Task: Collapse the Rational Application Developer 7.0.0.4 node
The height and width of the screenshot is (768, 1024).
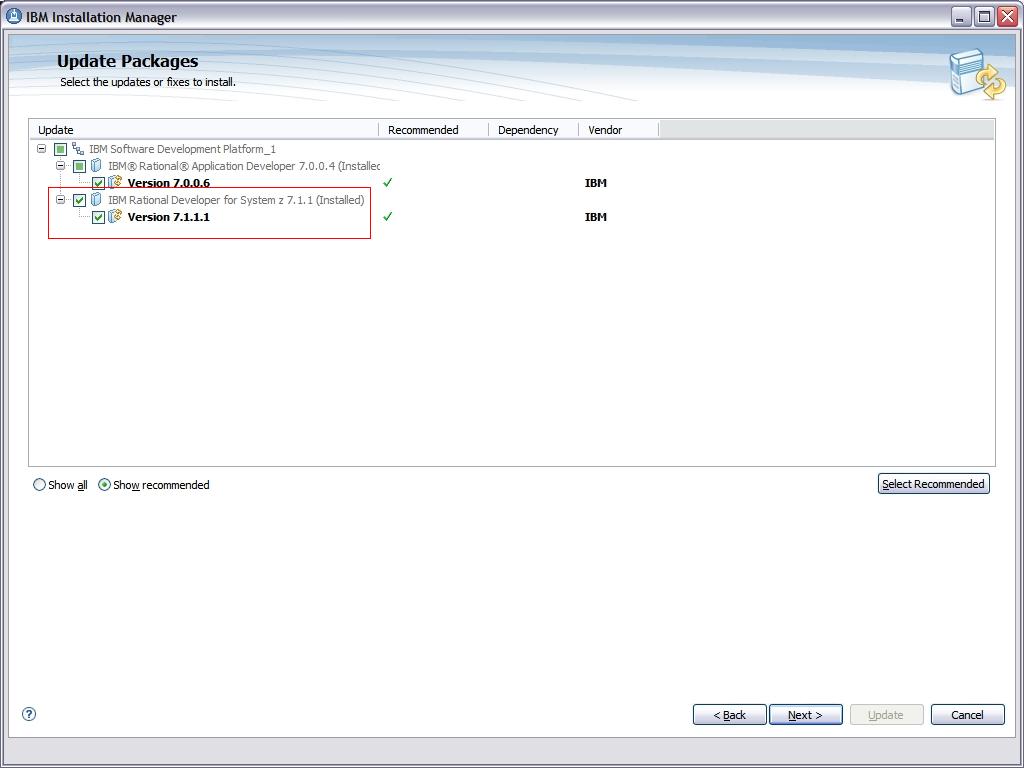Action: [60, 166]
